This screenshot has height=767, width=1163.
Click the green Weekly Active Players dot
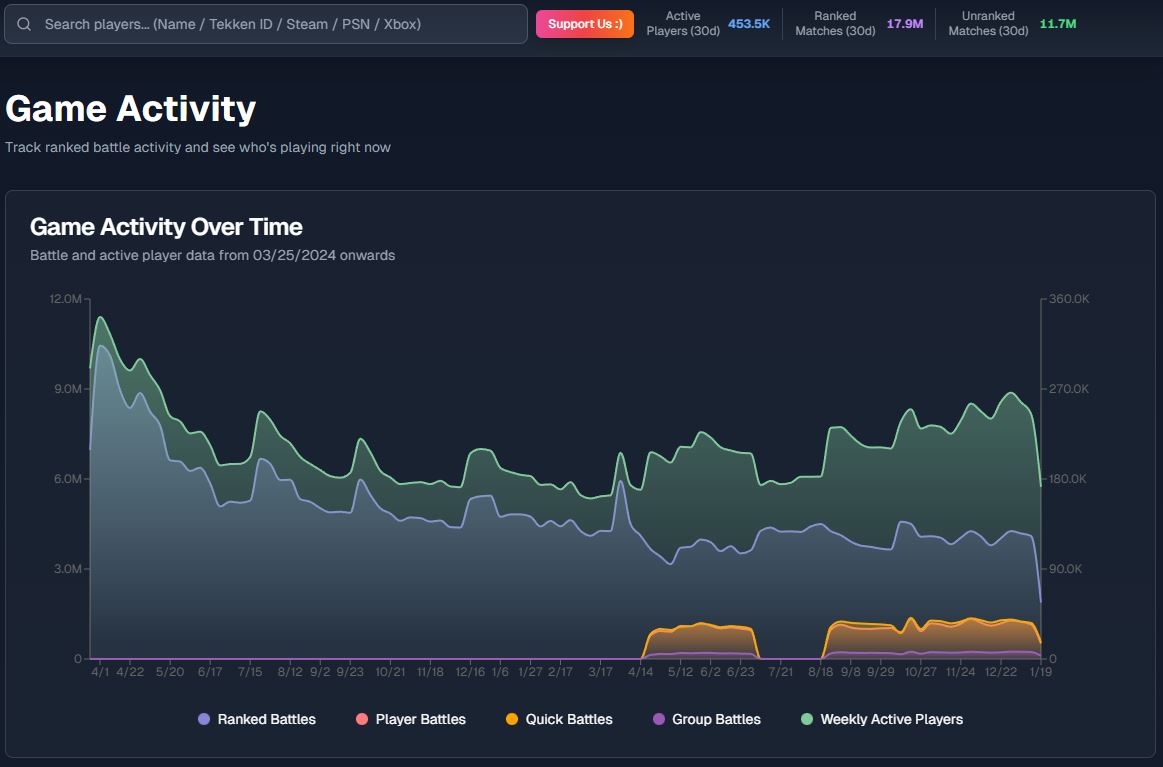tap(808, 719)
